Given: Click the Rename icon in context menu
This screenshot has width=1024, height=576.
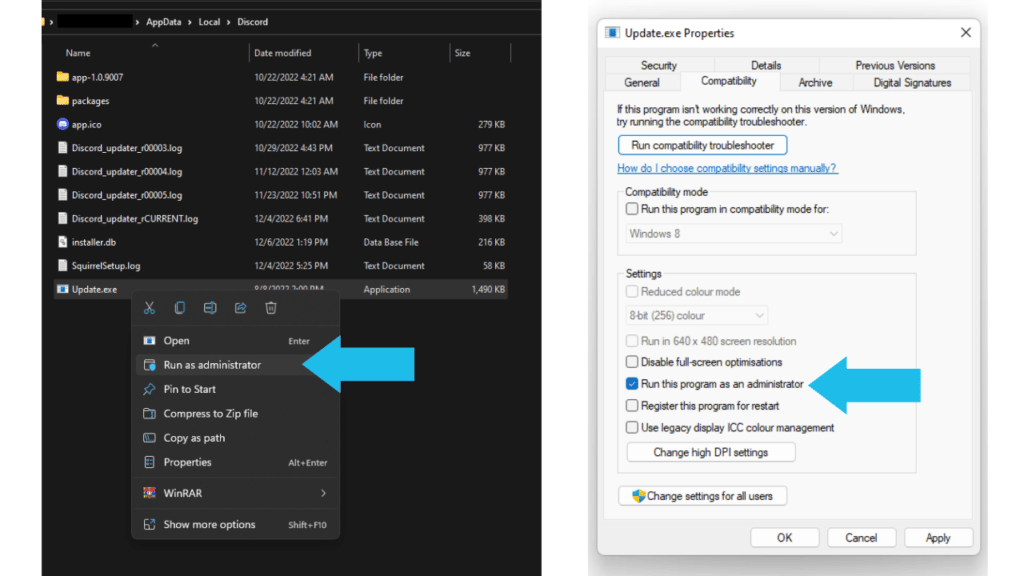Looking at the screenshot, I should click(210, 308).
